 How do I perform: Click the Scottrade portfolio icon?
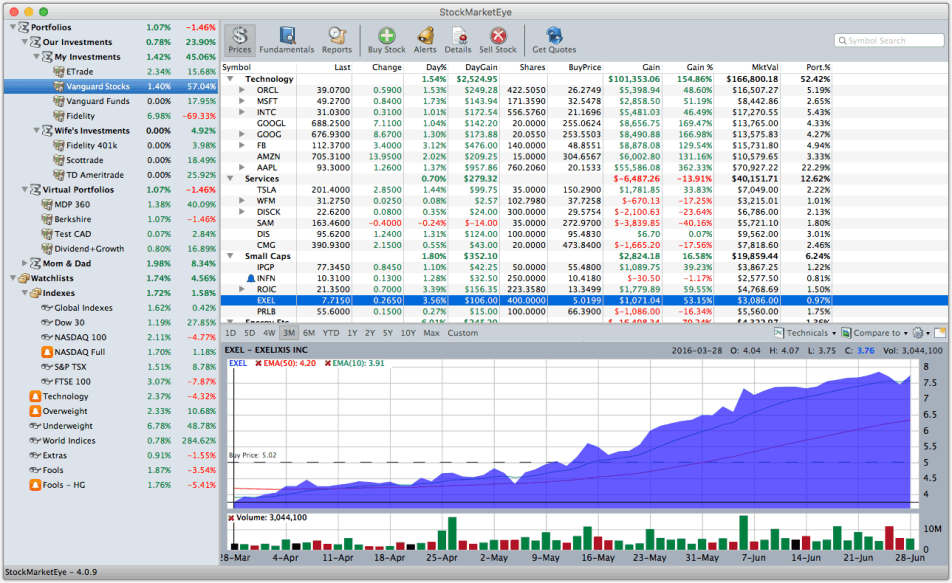(59, 160)
